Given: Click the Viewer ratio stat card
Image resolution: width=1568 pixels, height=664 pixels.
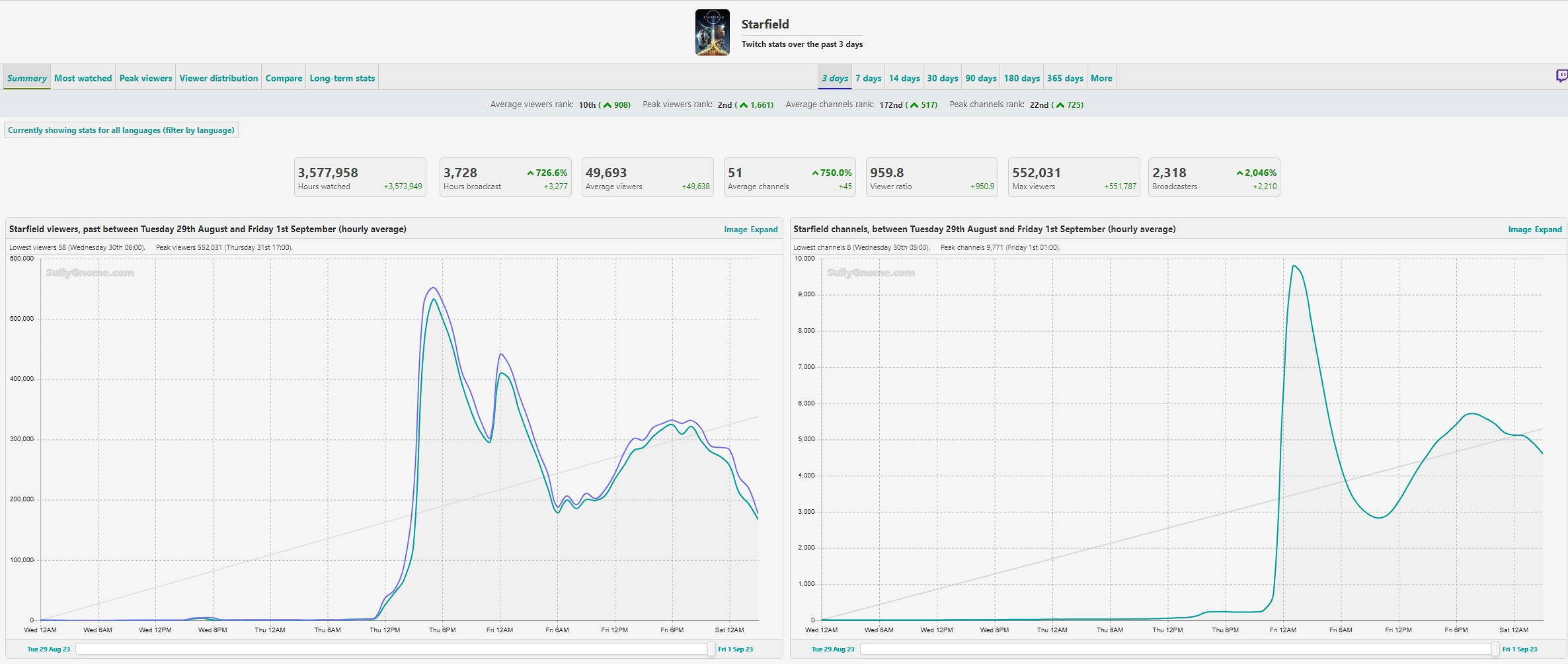Looking at the screenshot, I should [x=932, y=177].
